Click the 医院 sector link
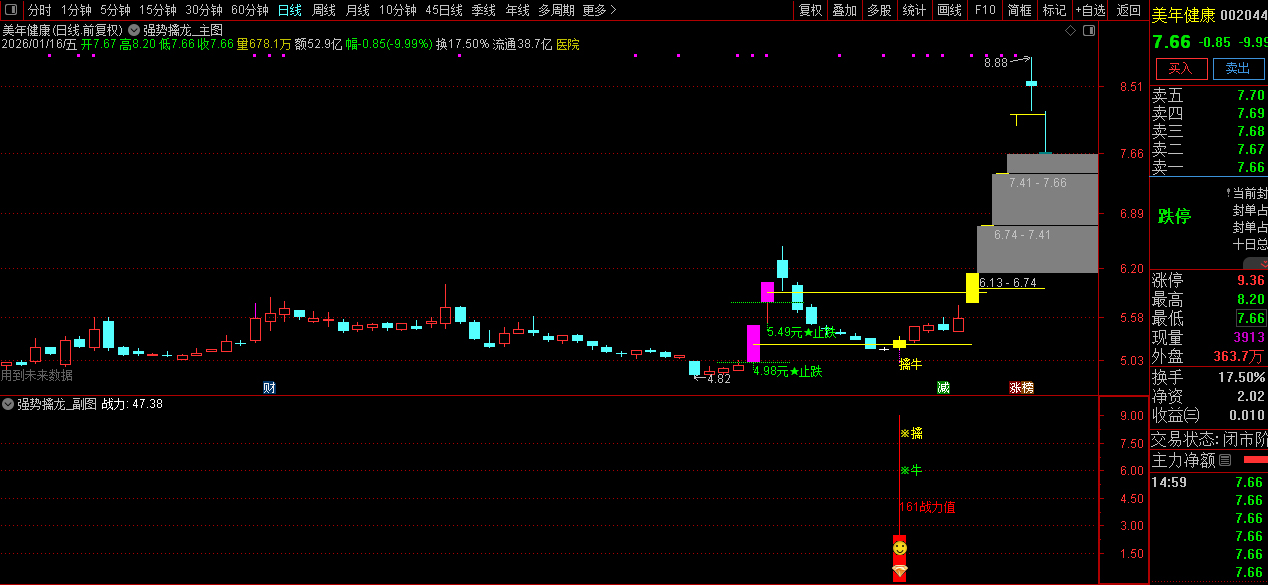Viewport: 1268px width, 585px height. click(x=567, y=44)
